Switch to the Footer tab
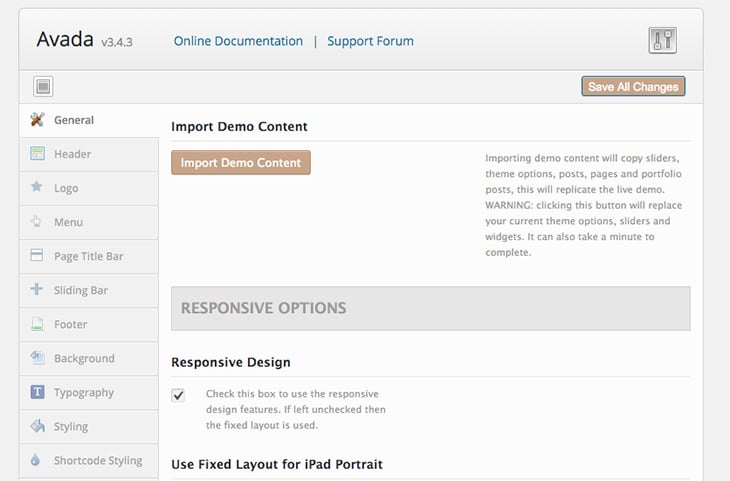This screenshot has height=481, width=730. pyautogui.click(x=89, y=324)
